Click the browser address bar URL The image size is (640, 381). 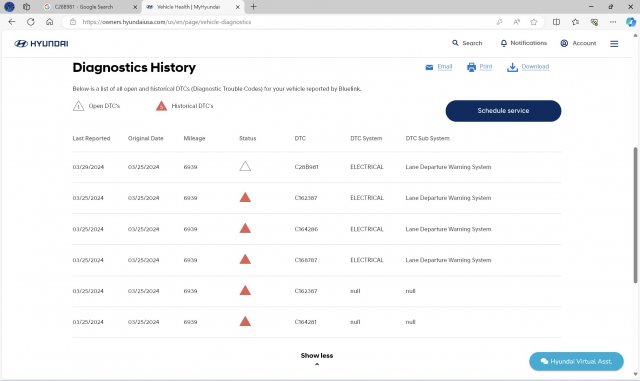click(167, 22)
